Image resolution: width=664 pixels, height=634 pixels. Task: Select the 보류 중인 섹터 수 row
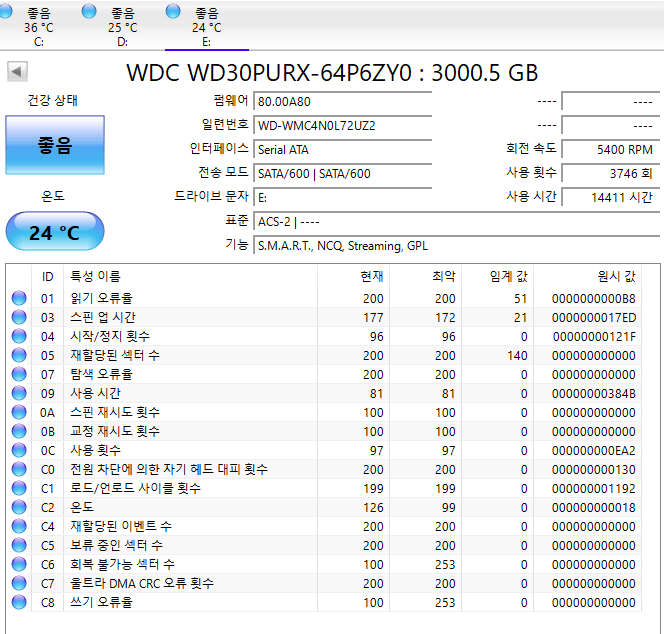point(326,545)
